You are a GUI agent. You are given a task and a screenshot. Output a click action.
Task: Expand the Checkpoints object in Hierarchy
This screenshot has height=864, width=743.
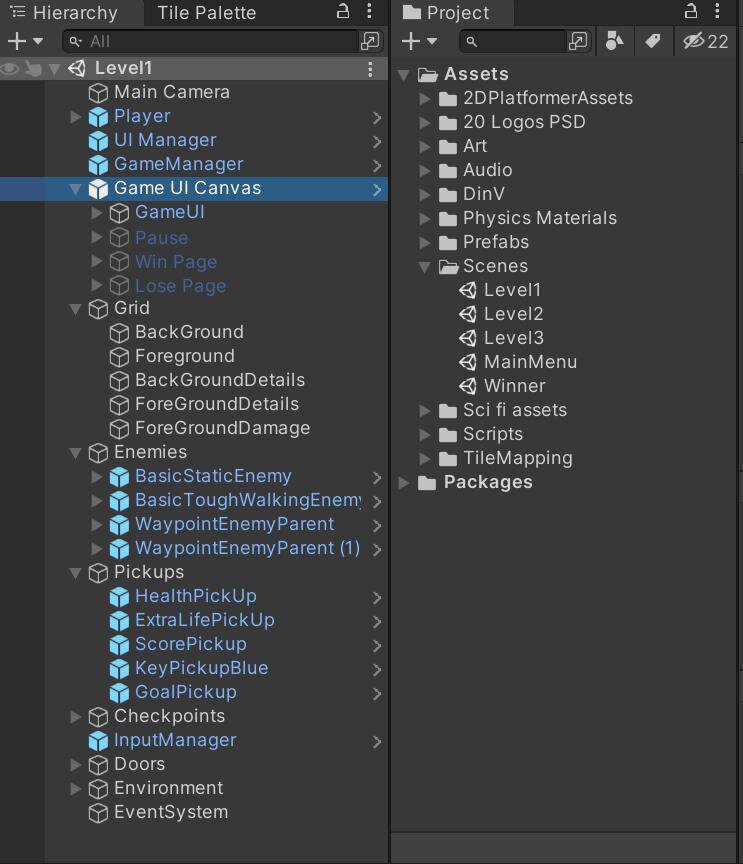tap(76, 717)
